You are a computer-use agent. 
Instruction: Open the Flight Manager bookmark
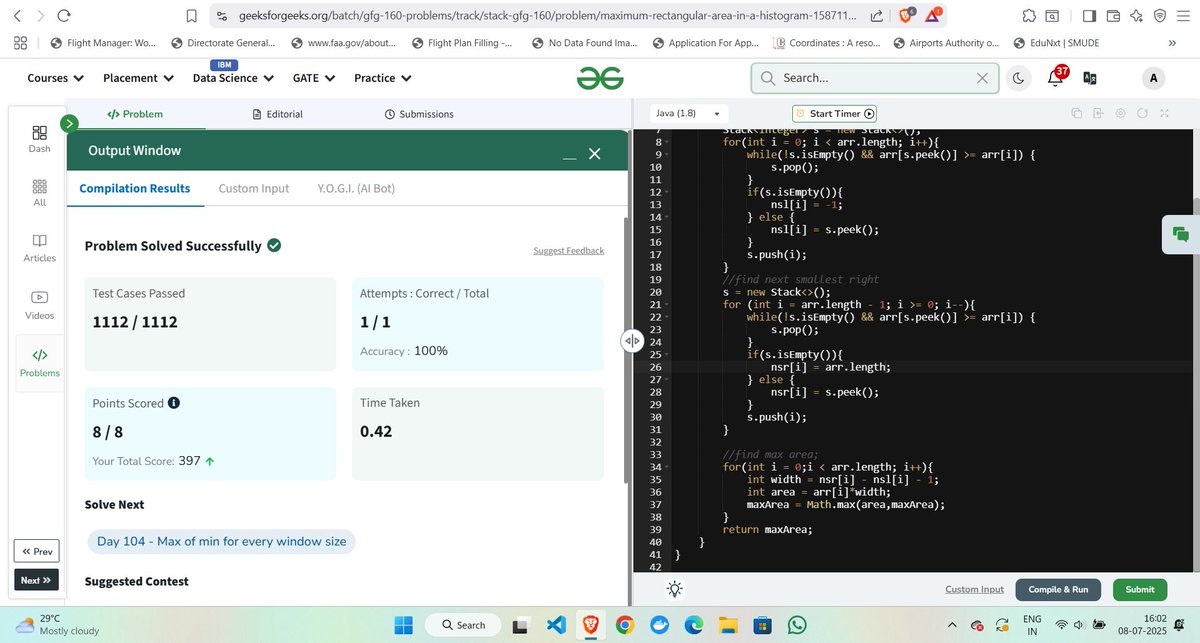click(102, 43)
